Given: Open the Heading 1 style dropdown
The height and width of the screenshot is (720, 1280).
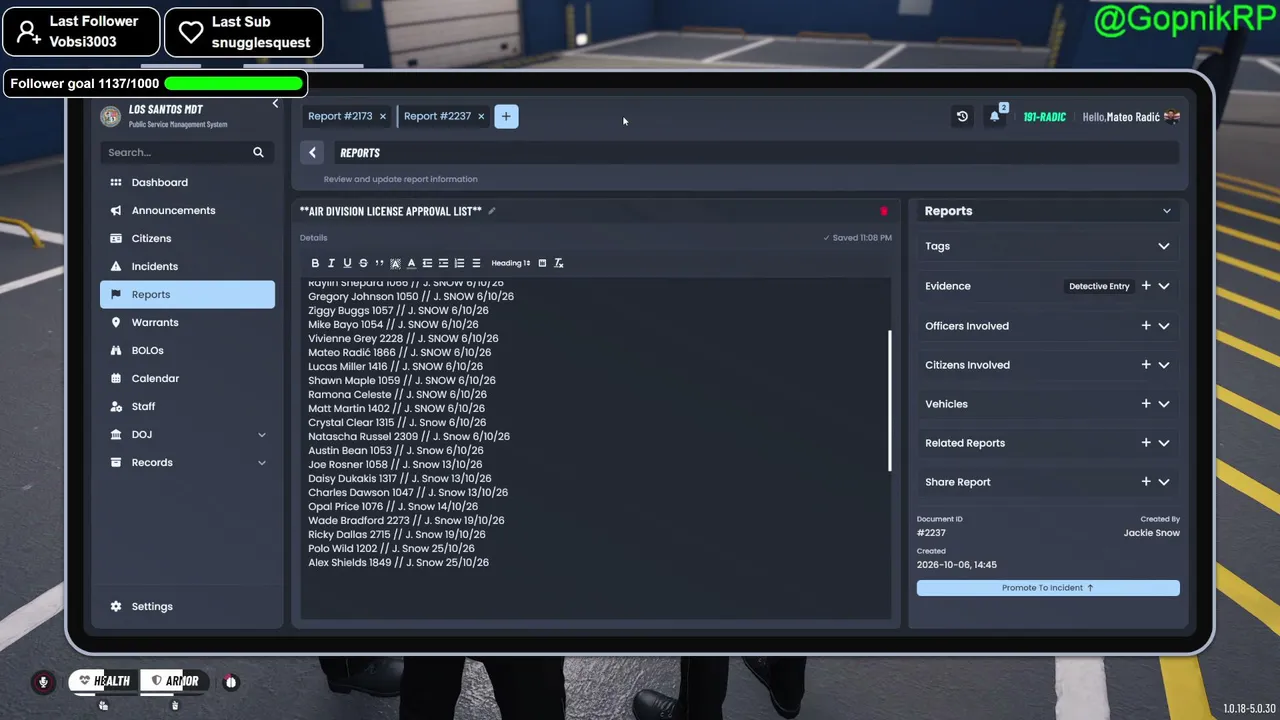Looking at the screenshot, I should (x=511, y=263).
